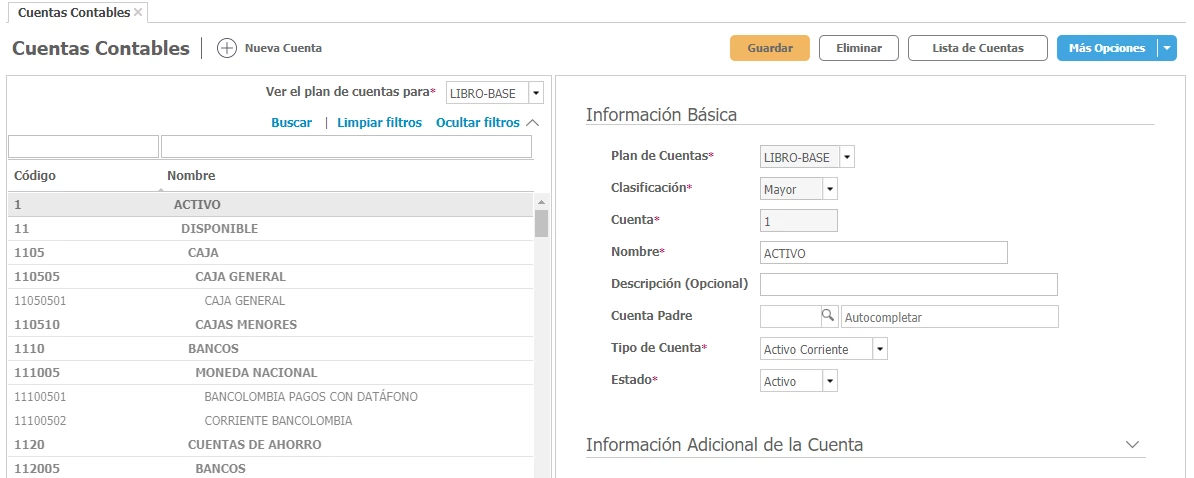Open the Más Opciones dropdown arrow

click(1166, 48)
